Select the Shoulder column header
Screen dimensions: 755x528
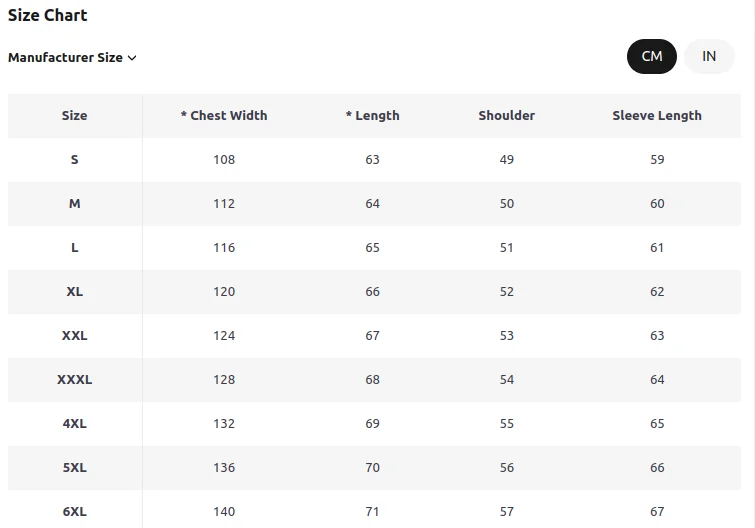(507, 116)
